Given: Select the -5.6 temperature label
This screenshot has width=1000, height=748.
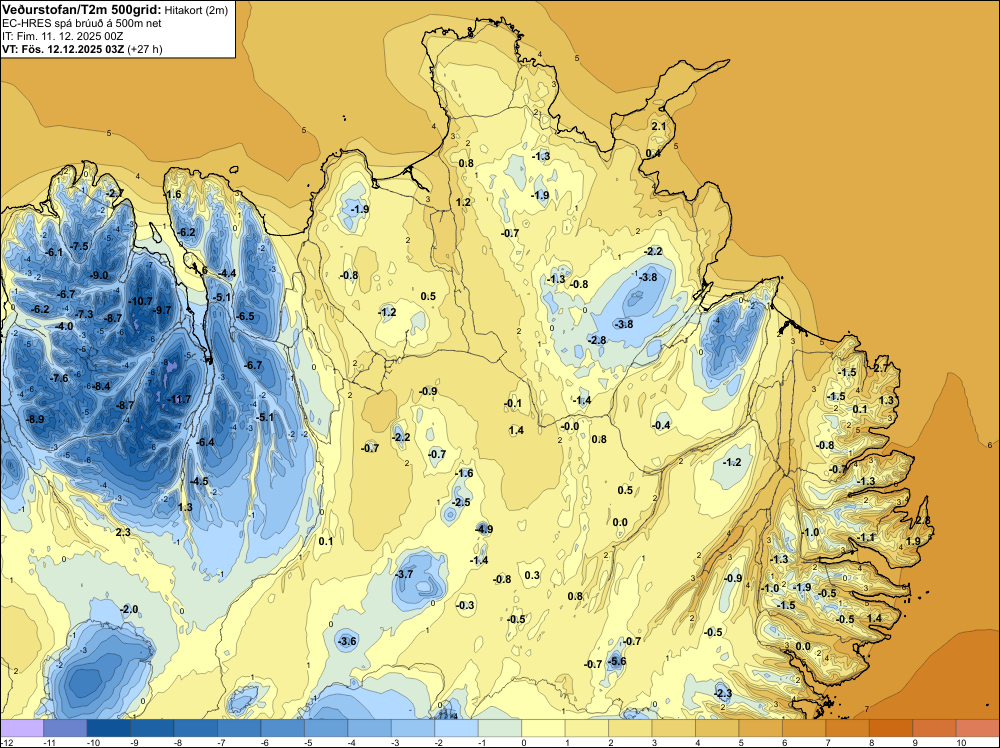Looking at the screenshot, I should coord(617,661).
